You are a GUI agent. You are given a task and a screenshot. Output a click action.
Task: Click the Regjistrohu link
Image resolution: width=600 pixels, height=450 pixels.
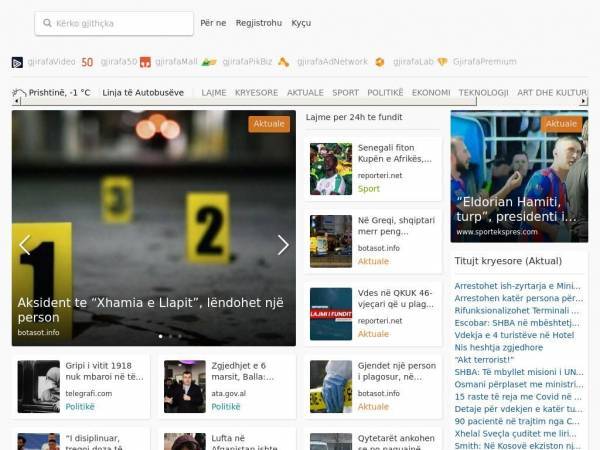259,23
